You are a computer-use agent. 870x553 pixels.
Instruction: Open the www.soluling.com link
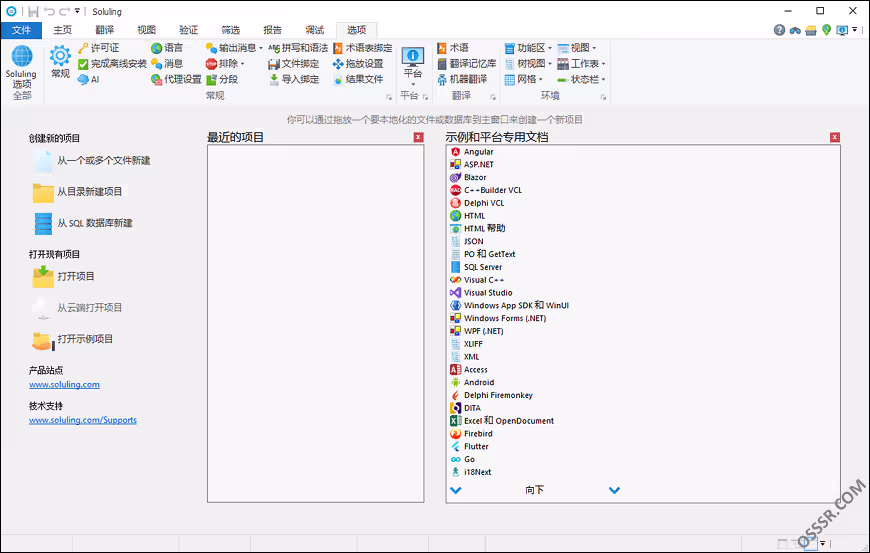point(64,384)
